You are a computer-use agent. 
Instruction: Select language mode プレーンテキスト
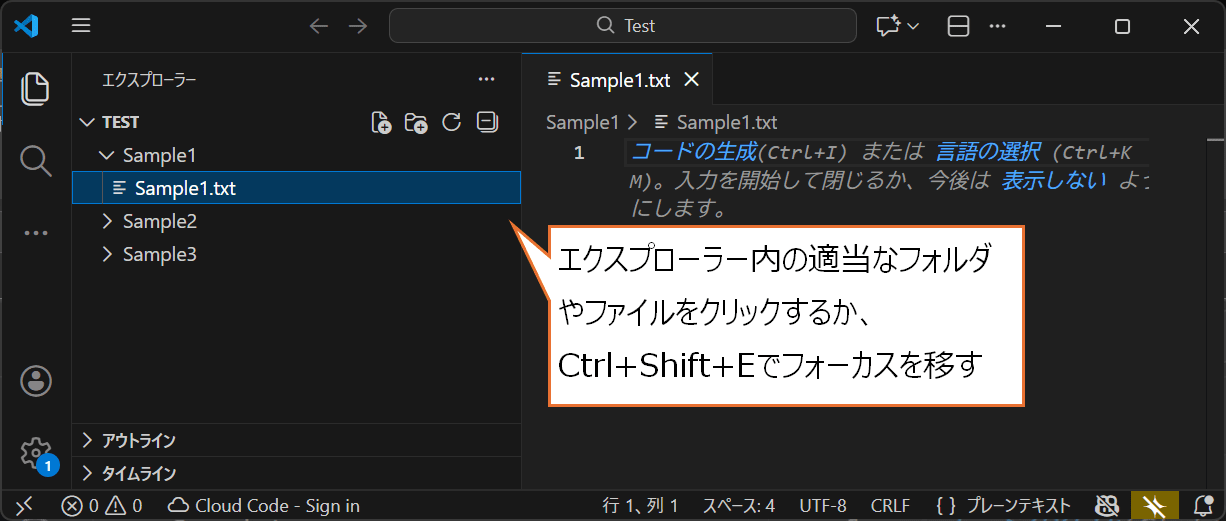(x=1004, y=505)
